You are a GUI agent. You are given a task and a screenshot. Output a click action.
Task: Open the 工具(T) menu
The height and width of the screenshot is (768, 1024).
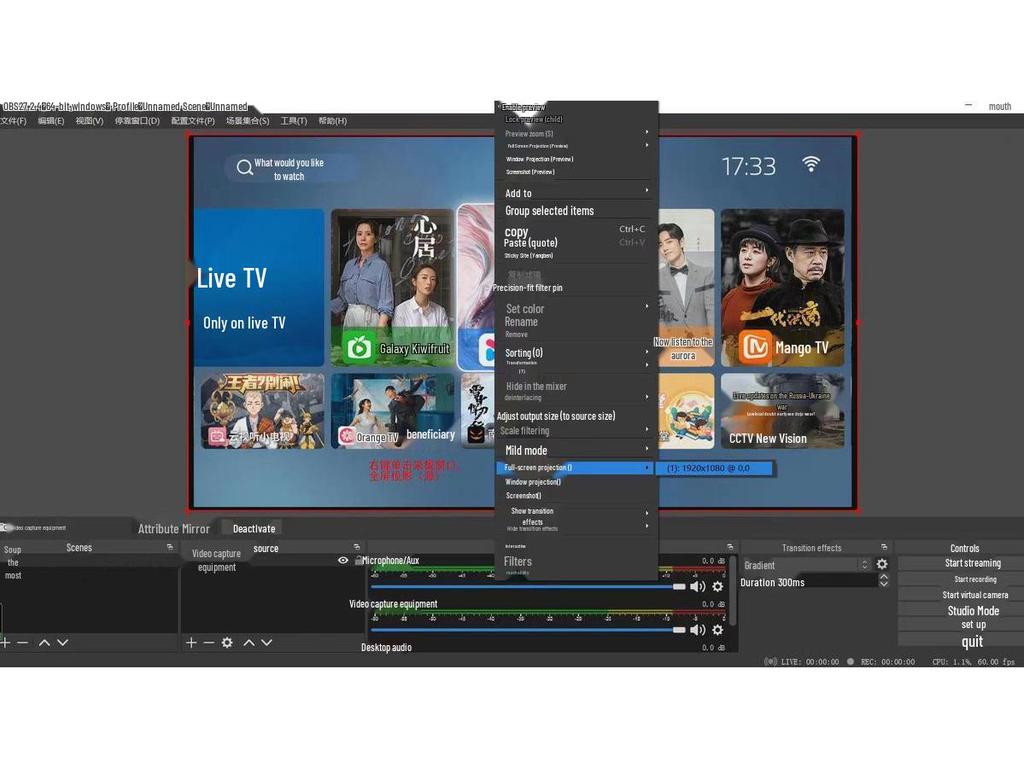294,121
